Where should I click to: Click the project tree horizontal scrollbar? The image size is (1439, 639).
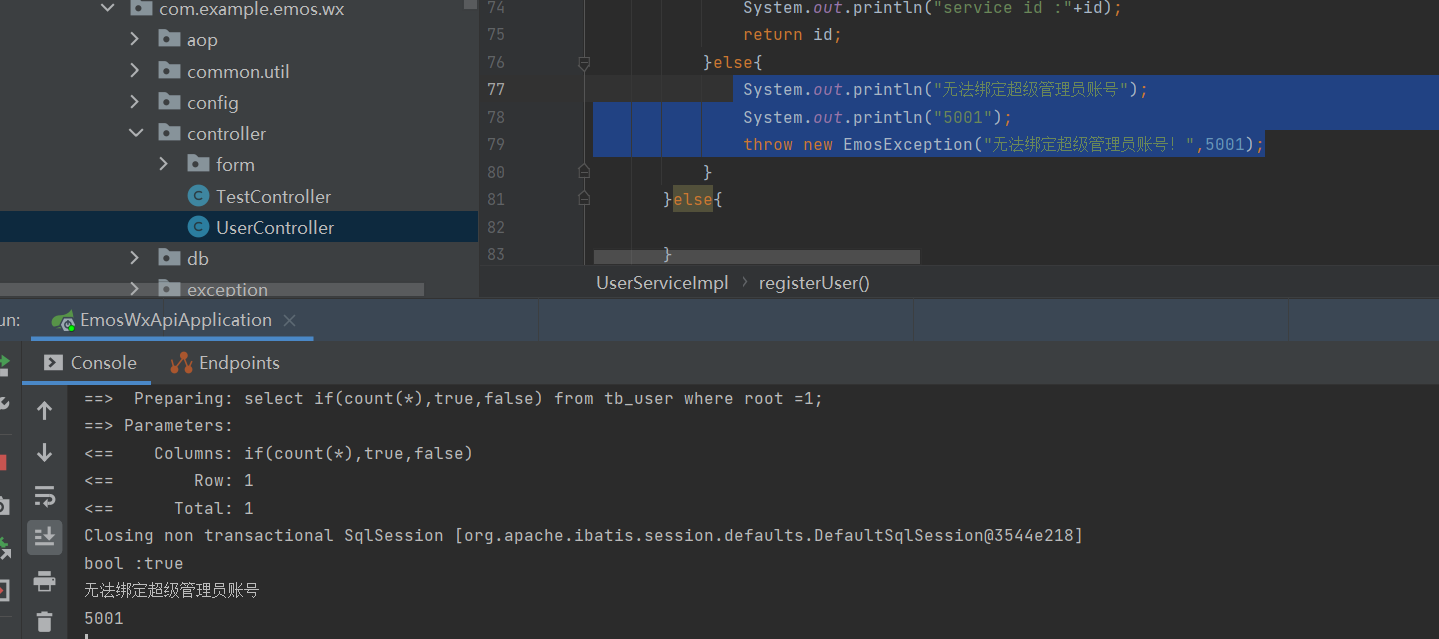(x=212, y=290)
